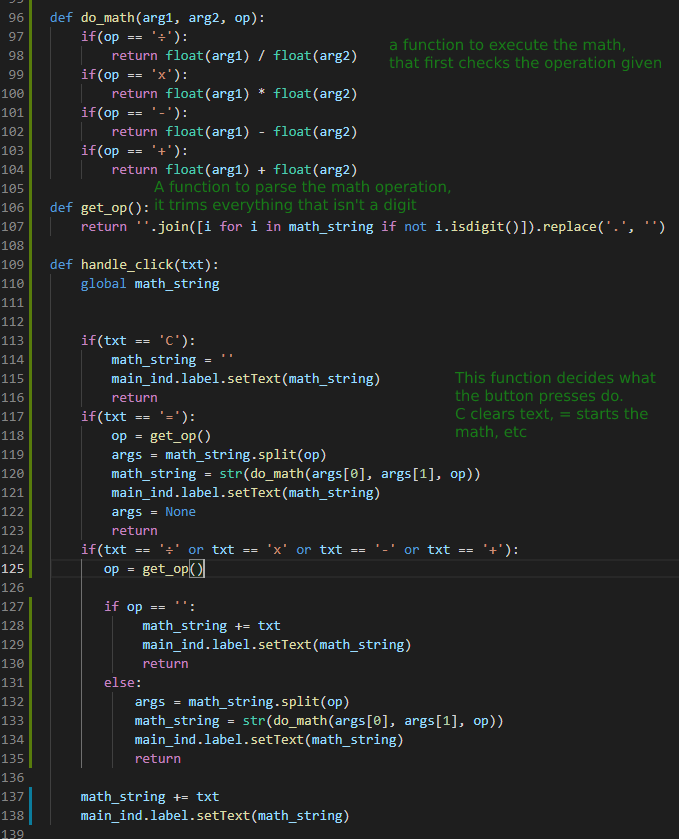Screen dimensions: 679x839
Task: Click split(op) on line 119
Action: coord(292,455)
